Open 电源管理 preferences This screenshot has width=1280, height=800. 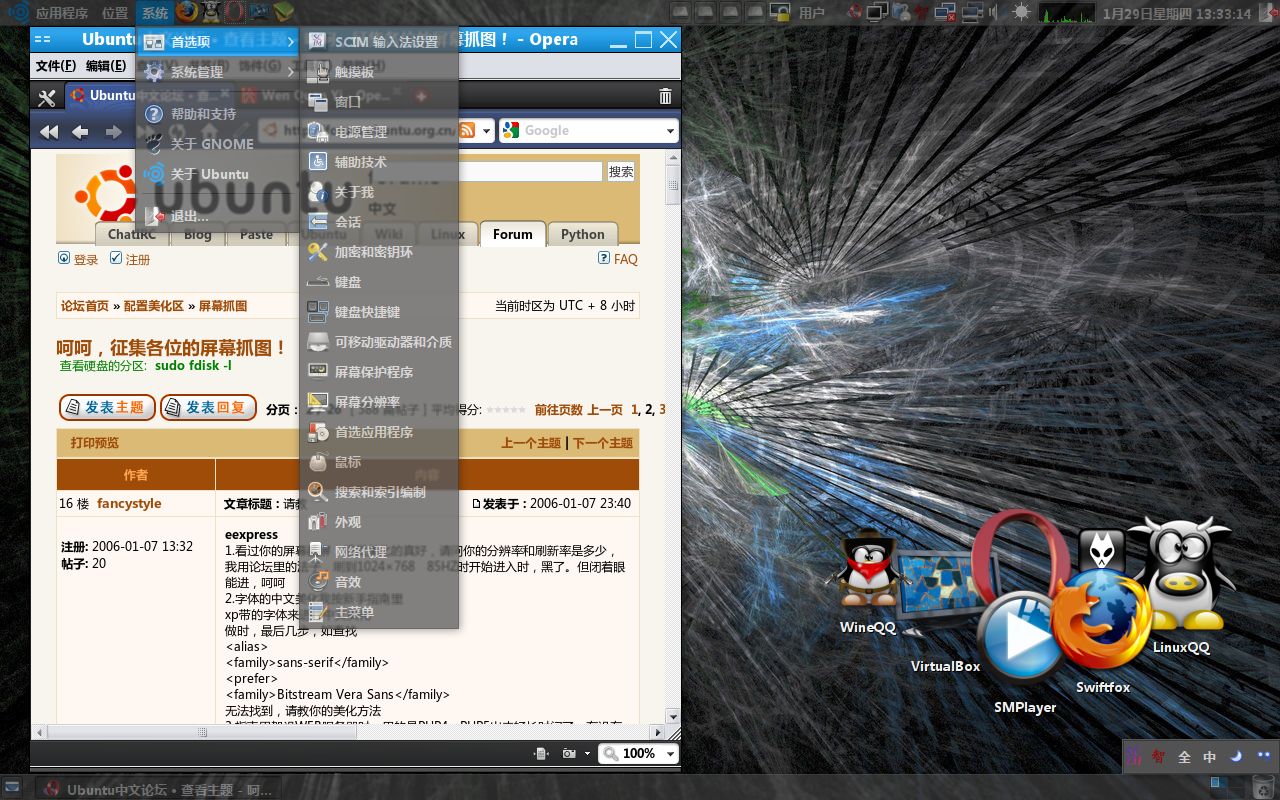pyautogui.click(x=379, y=132)
